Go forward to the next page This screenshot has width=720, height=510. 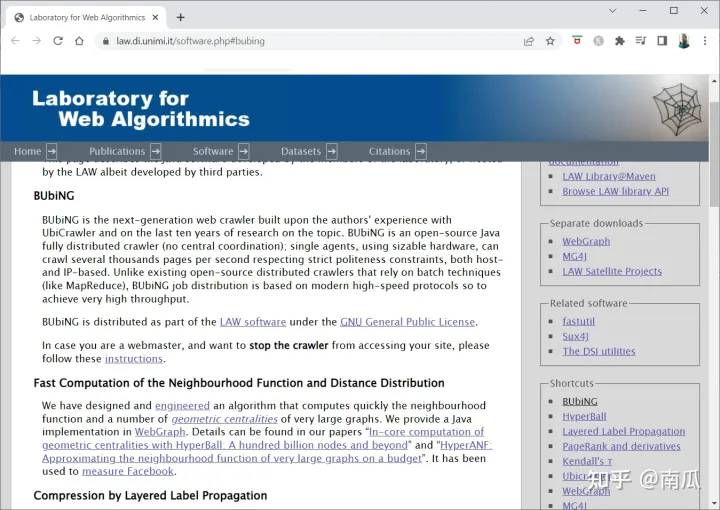point(36,41)
